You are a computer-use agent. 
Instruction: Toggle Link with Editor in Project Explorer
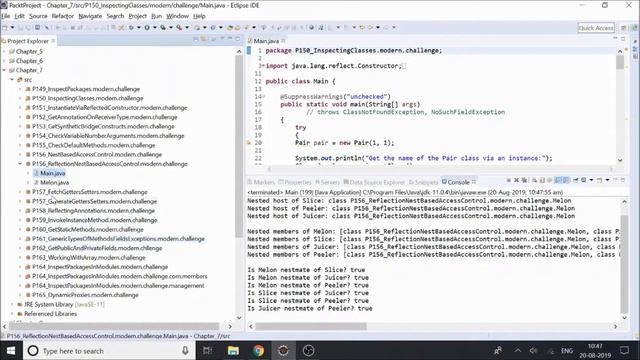tap(204, 39)
